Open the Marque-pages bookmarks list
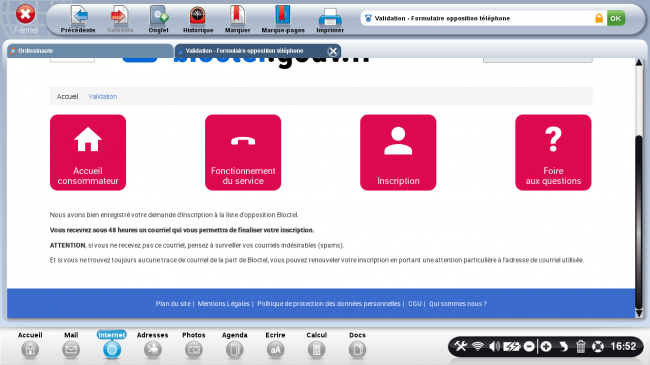650x365 pixels. click(283, 19)
